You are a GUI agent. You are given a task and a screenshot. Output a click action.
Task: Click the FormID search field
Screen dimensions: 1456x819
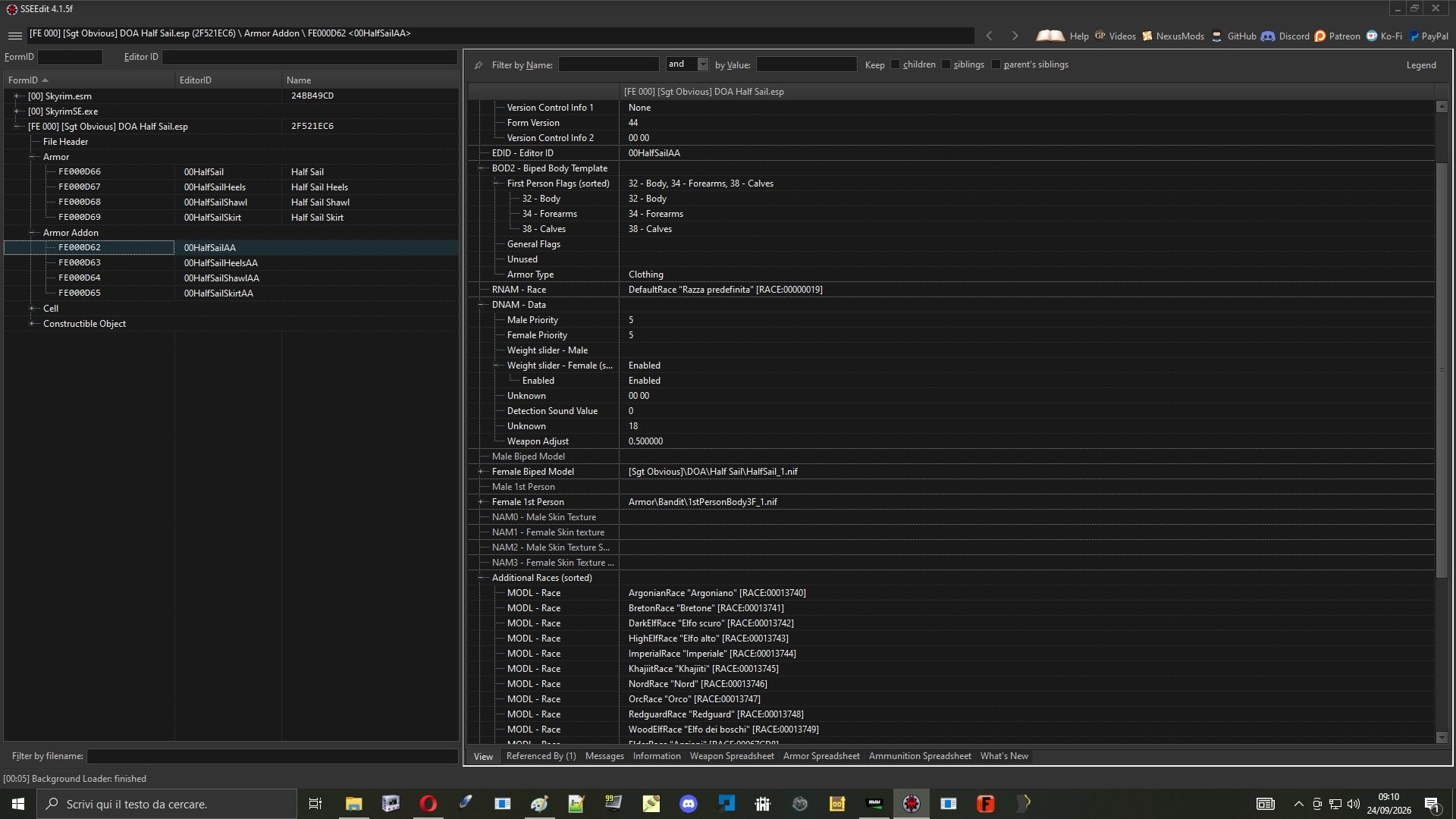pyautogui.click(x=70, y=57)
